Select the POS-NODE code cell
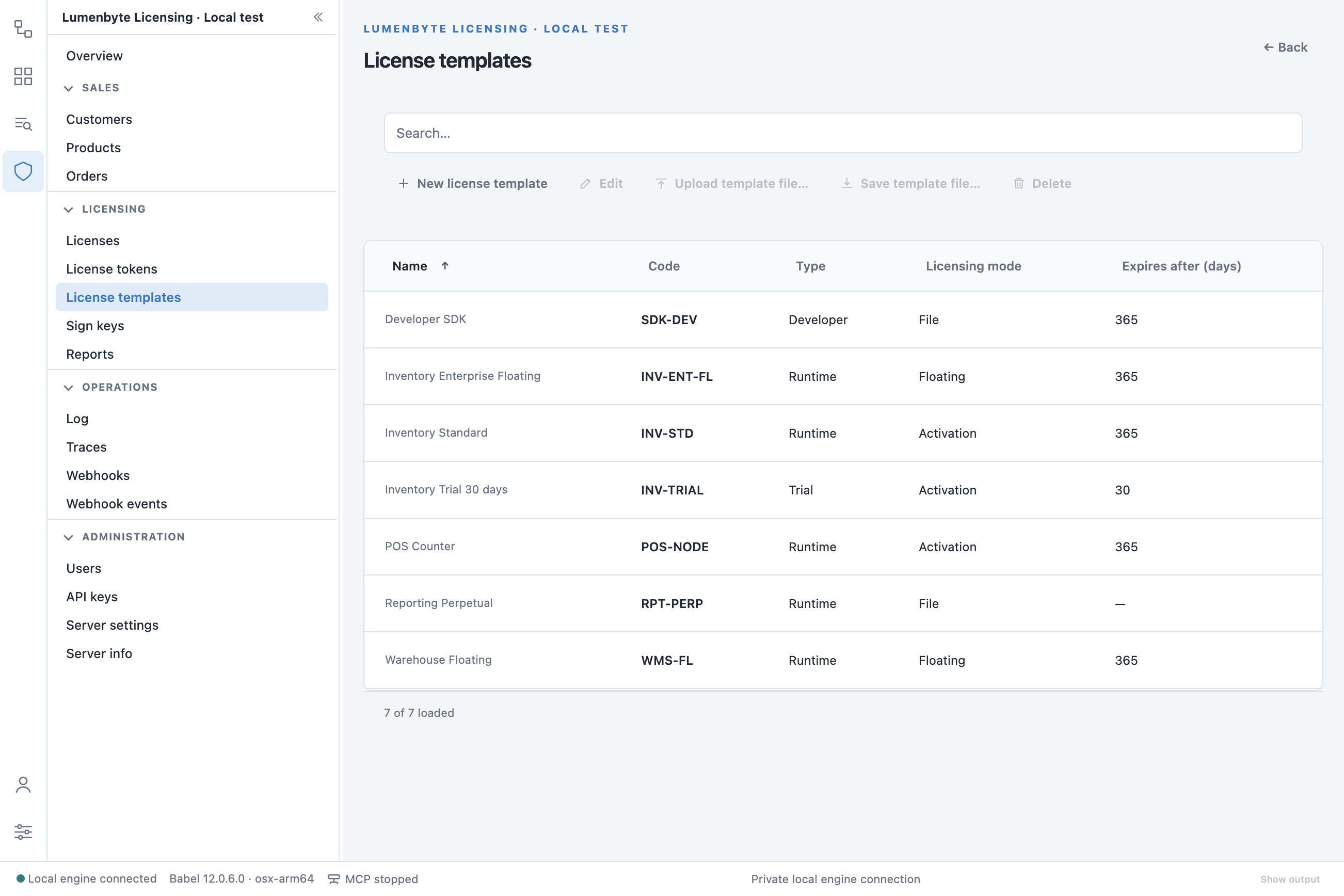The width and height of the screenshot is (1344, 896). (x=674, y=547)
